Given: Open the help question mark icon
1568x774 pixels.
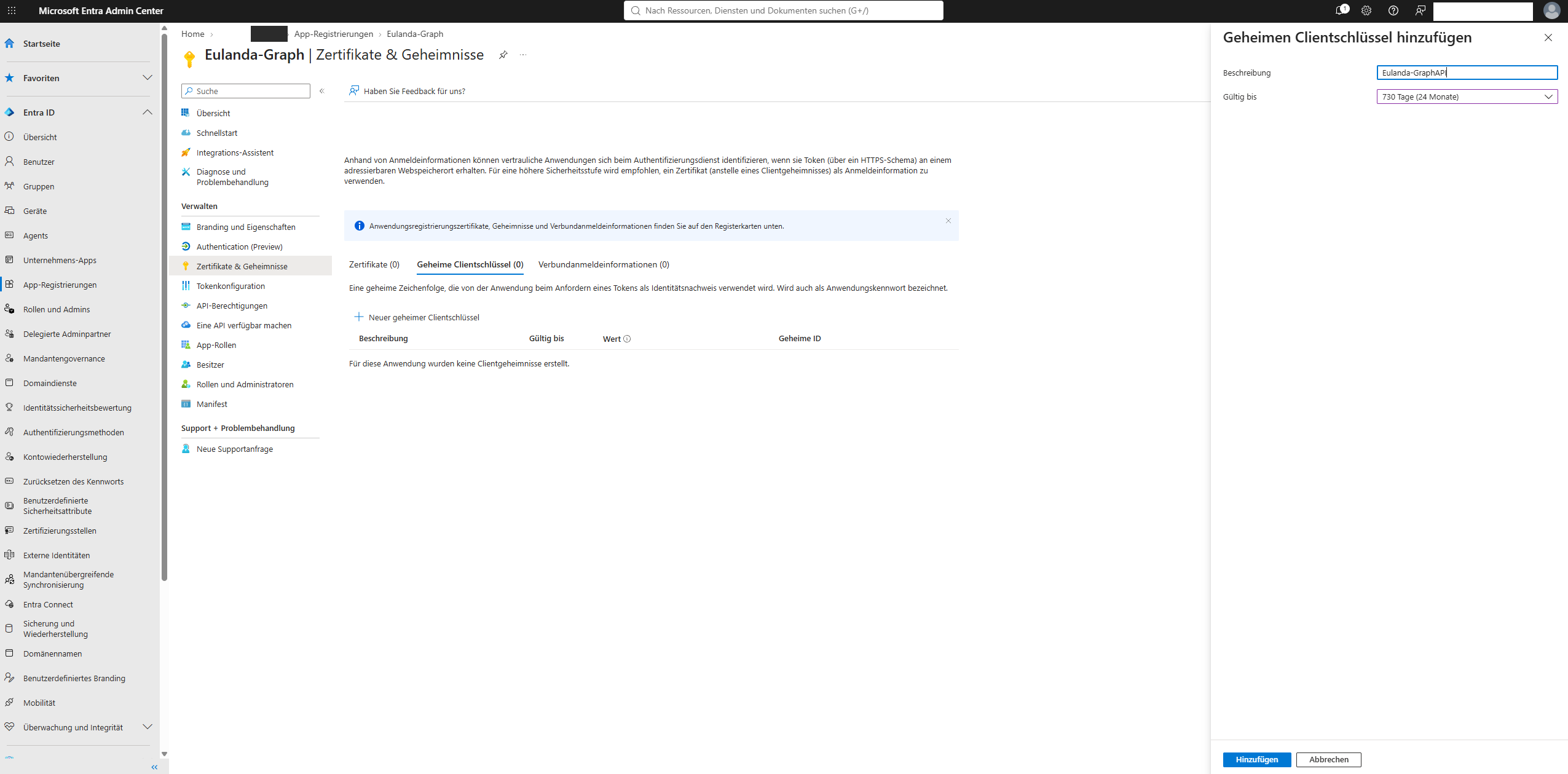Looking at the screenshot, I should 1393,10.
